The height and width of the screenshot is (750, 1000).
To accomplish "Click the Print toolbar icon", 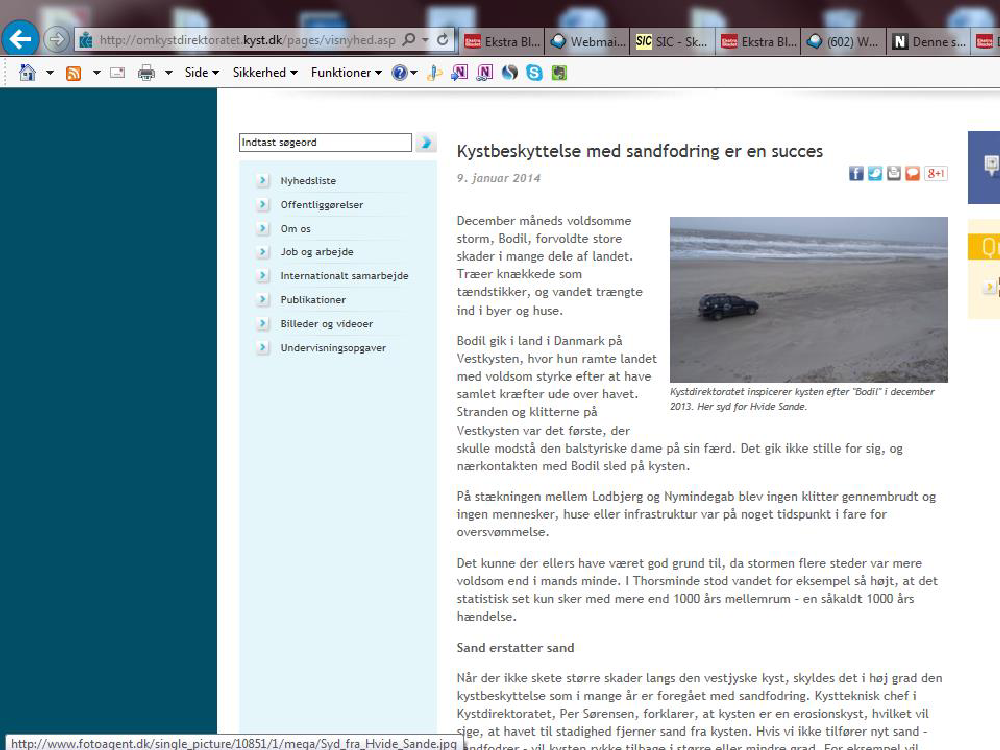I will tap(146, 72).
